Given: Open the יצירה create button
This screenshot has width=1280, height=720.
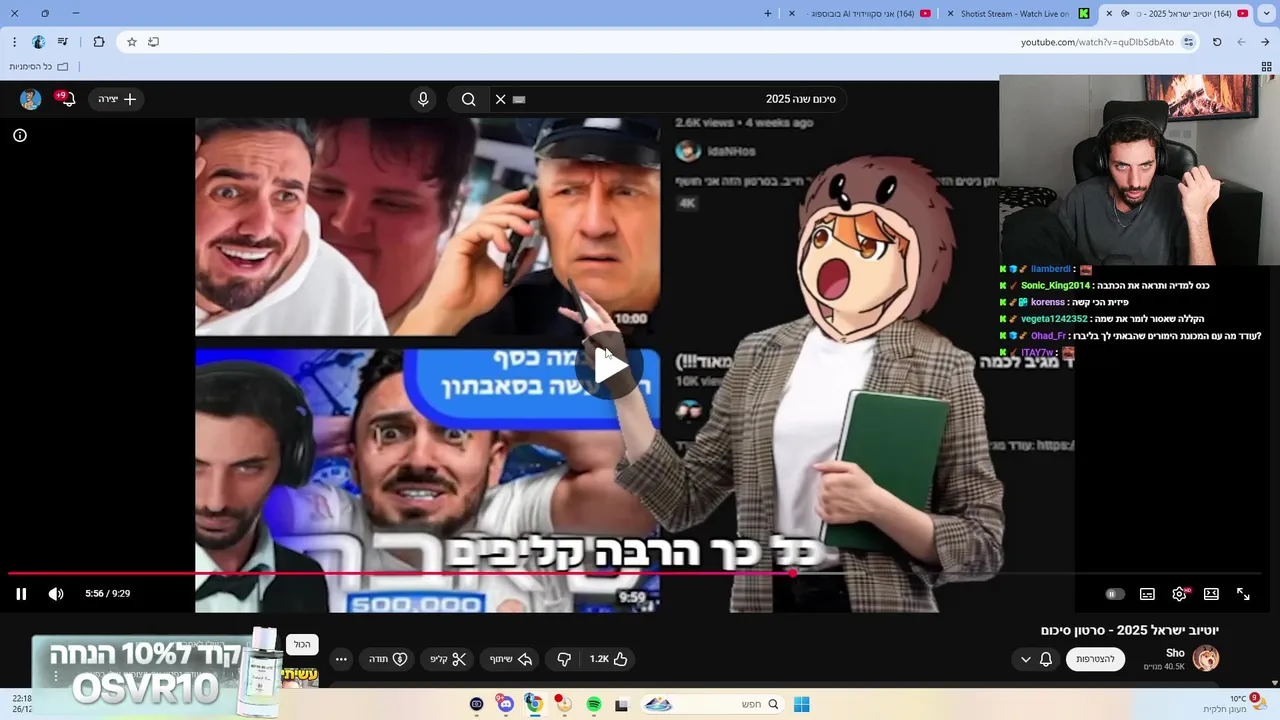Looking at the screenshot, I should pyautogui.click(x=117, y=99).
